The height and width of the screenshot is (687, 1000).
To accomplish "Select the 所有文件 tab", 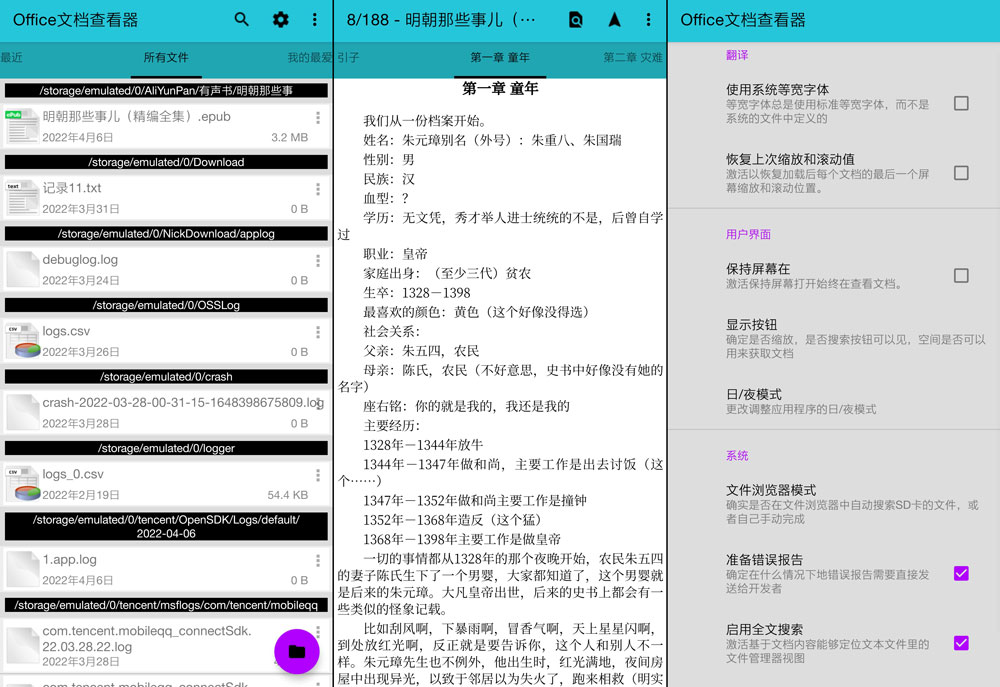I will point(166,57).
